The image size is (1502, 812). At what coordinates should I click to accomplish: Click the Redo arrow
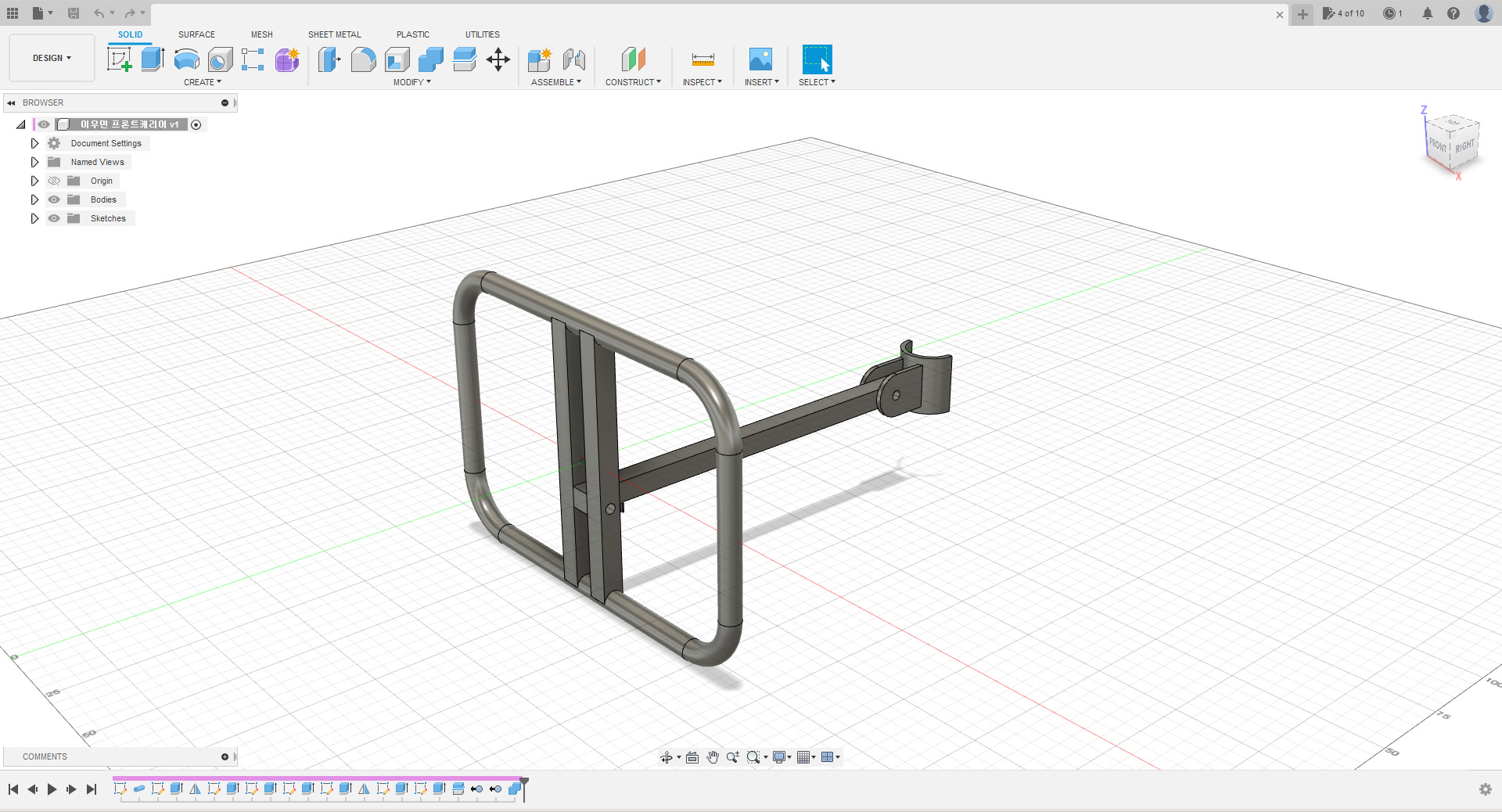click(131, 13)
